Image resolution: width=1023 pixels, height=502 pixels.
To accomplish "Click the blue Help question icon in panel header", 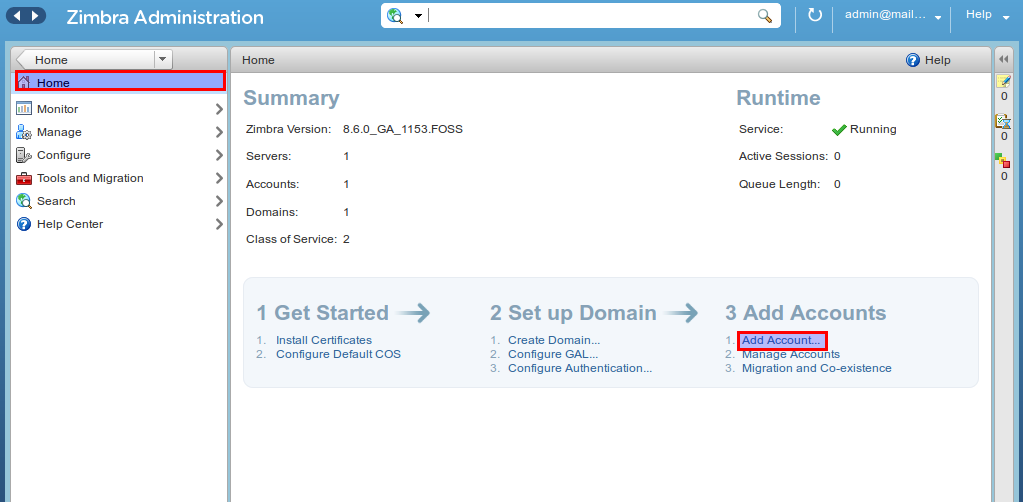I will coord(913,60).
